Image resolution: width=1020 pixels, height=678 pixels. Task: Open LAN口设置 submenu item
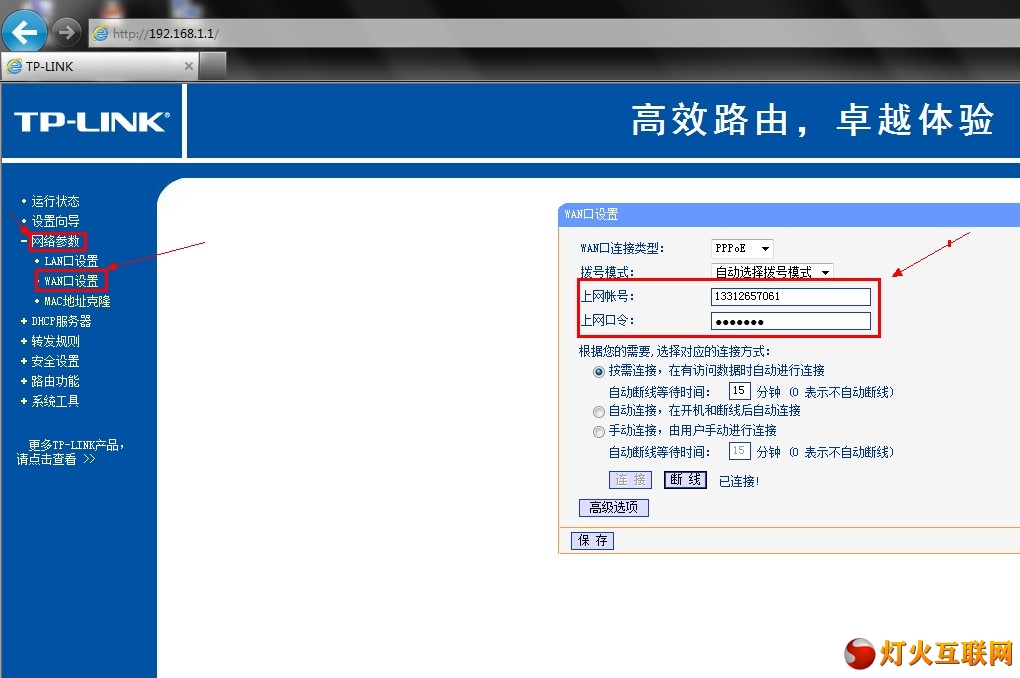click(x=71, y=261)
